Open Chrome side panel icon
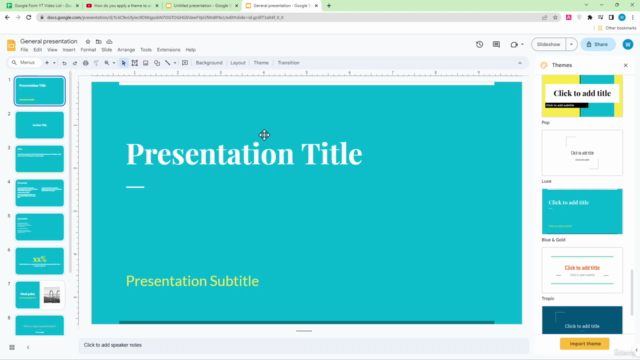Image resolution: width=640 pixels, height=360 pixels. click(611, 18)
